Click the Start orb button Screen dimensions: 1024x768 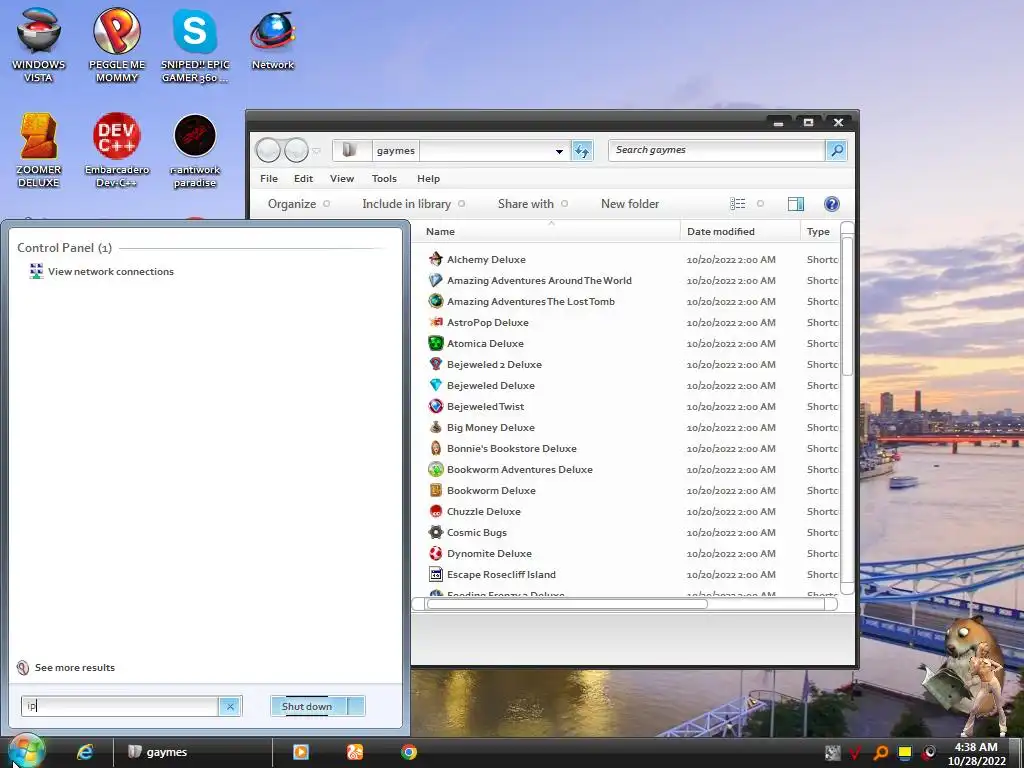point(26,751)
